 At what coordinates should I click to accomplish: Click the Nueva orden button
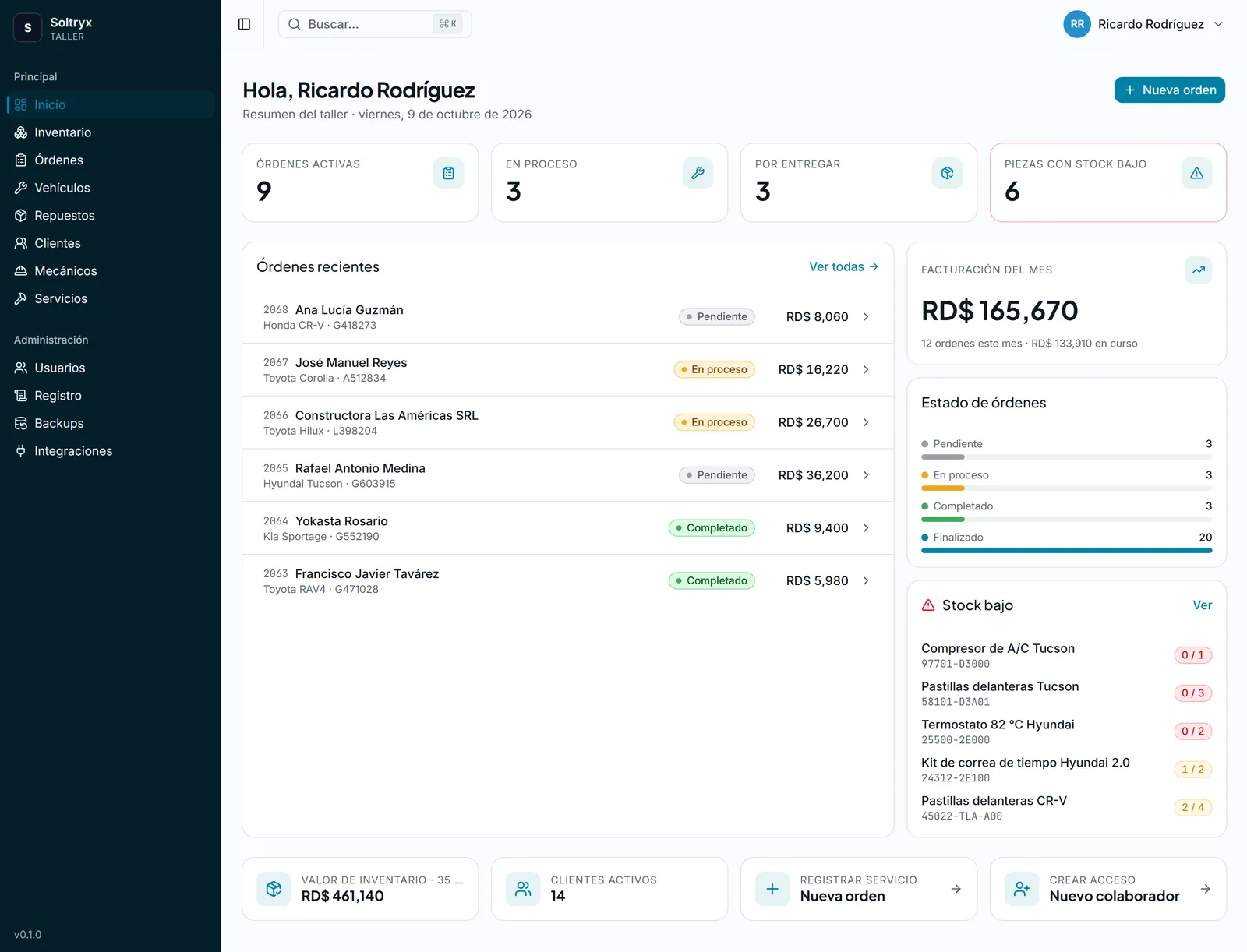[x=1169, y=90]
